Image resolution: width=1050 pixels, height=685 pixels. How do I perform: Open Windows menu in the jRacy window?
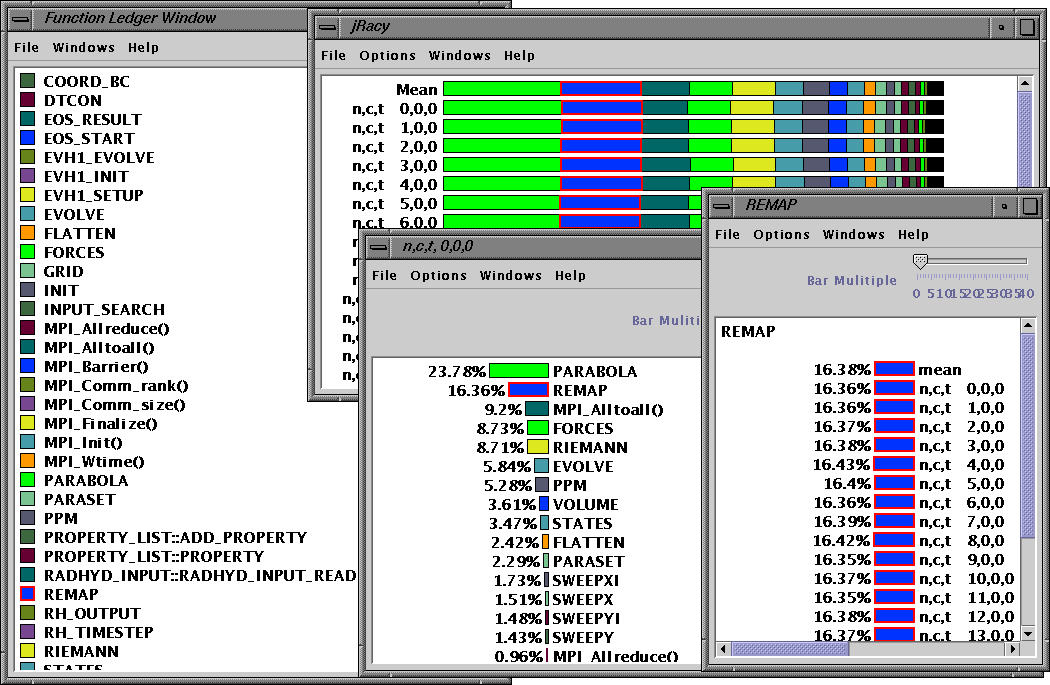[x=459, y=56]
